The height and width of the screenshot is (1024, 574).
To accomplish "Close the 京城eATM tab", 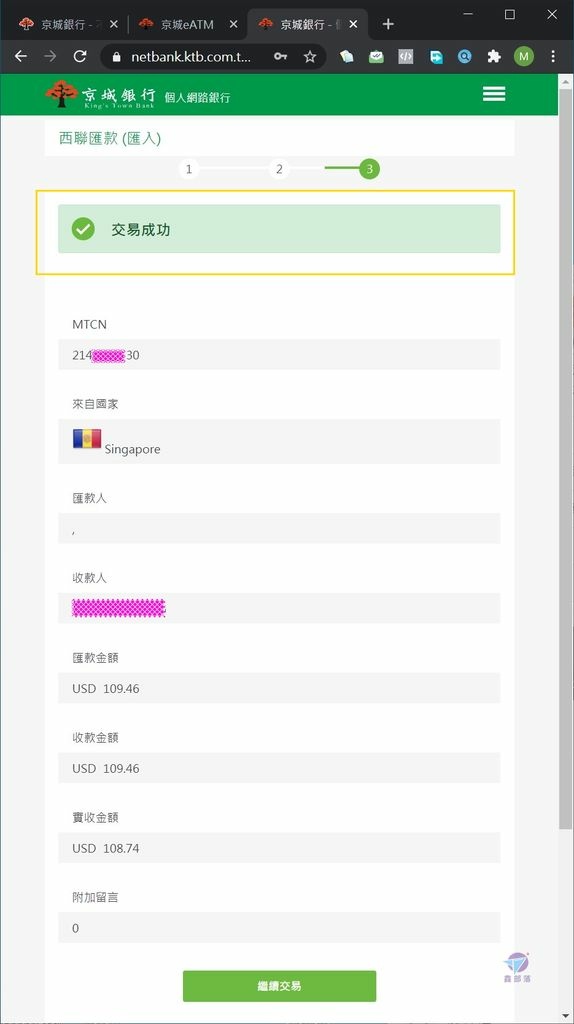I will [233, 24].
